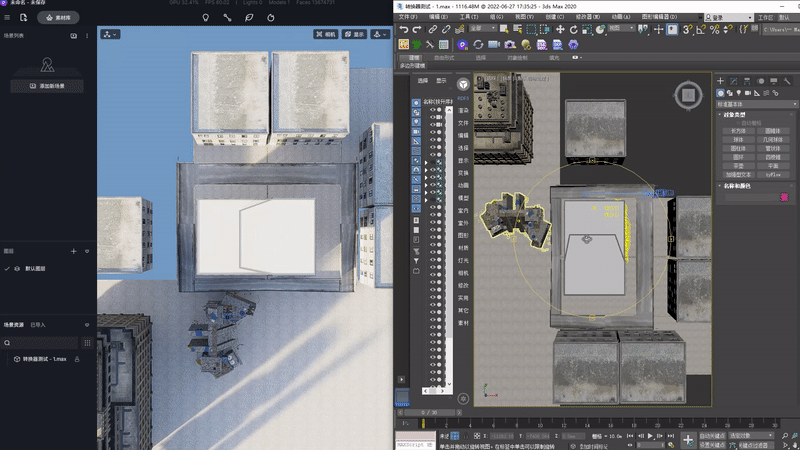The image size is (800, 450).
Task: Click the pink object color swatch
Action: point(784,198)
